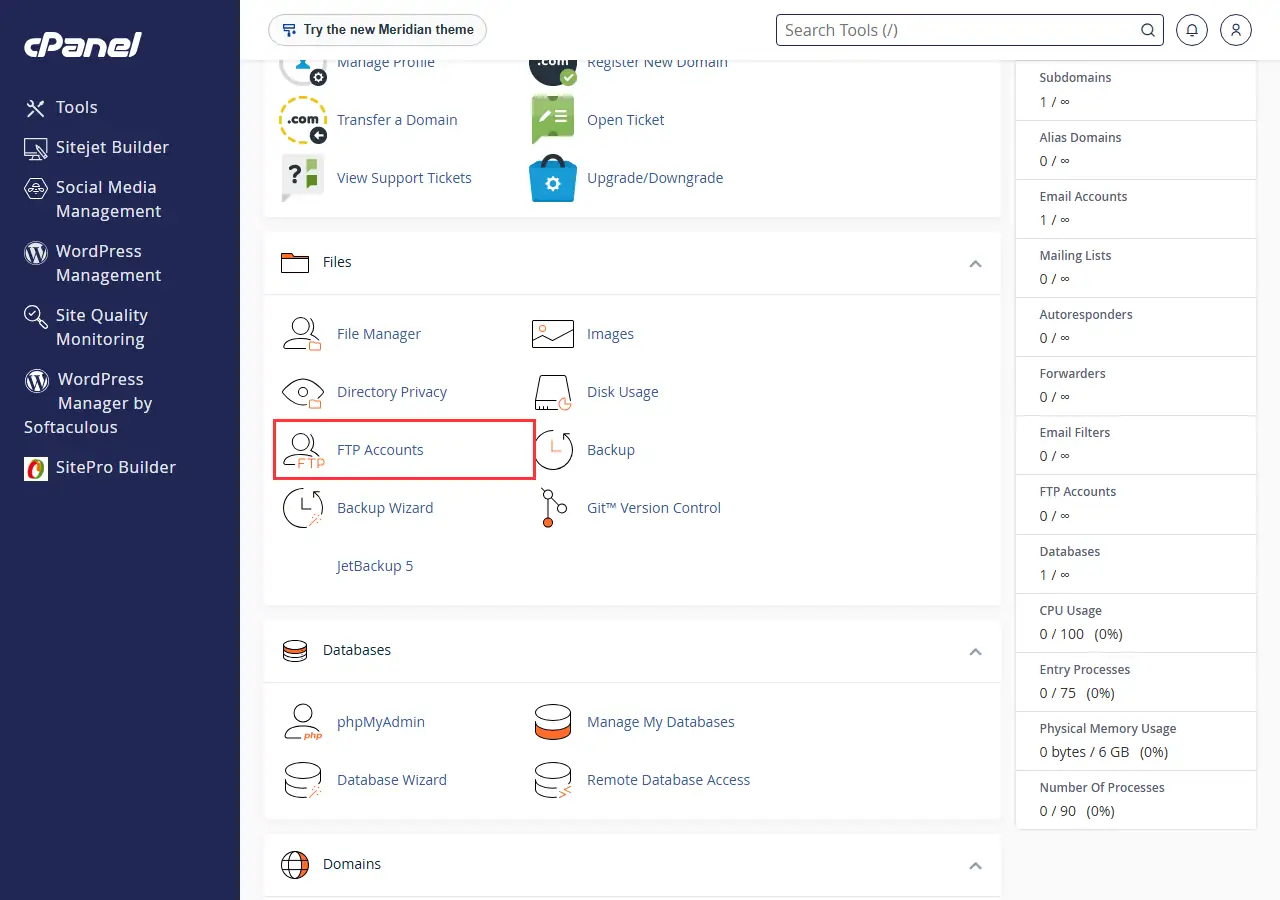This screenshot has width=1280, height=900.
Task: Click the Manage Profile link
Action: pos(386,62)
